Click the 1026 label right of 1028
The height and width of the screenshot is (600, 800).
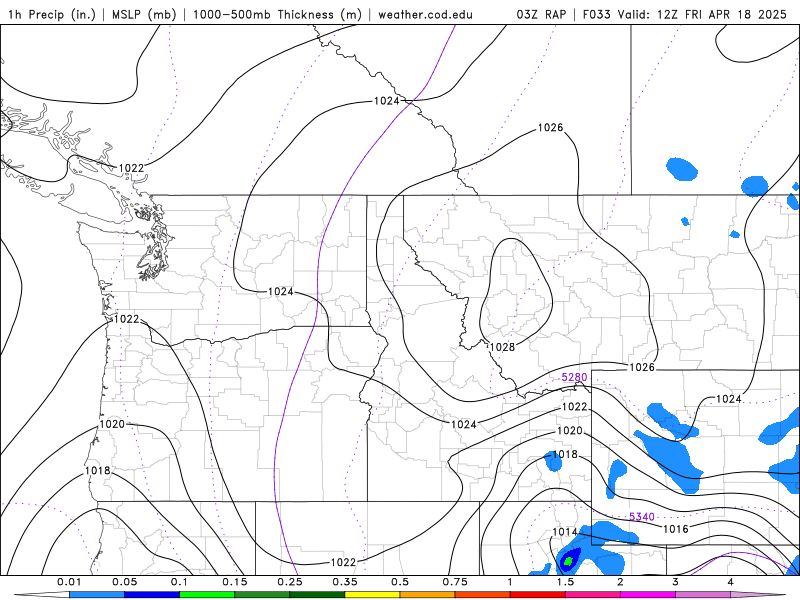(642, 367)
